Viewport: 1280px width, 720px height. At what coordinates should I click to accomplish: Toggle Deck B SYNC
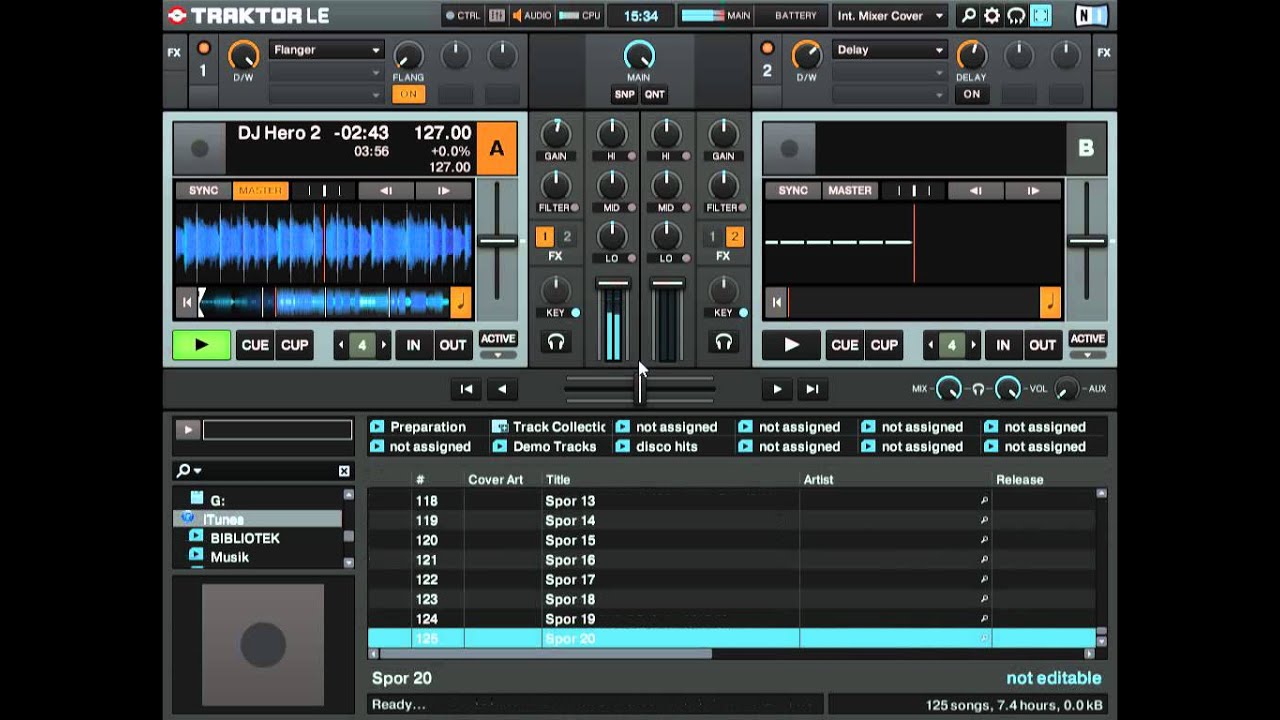[794, 191]
